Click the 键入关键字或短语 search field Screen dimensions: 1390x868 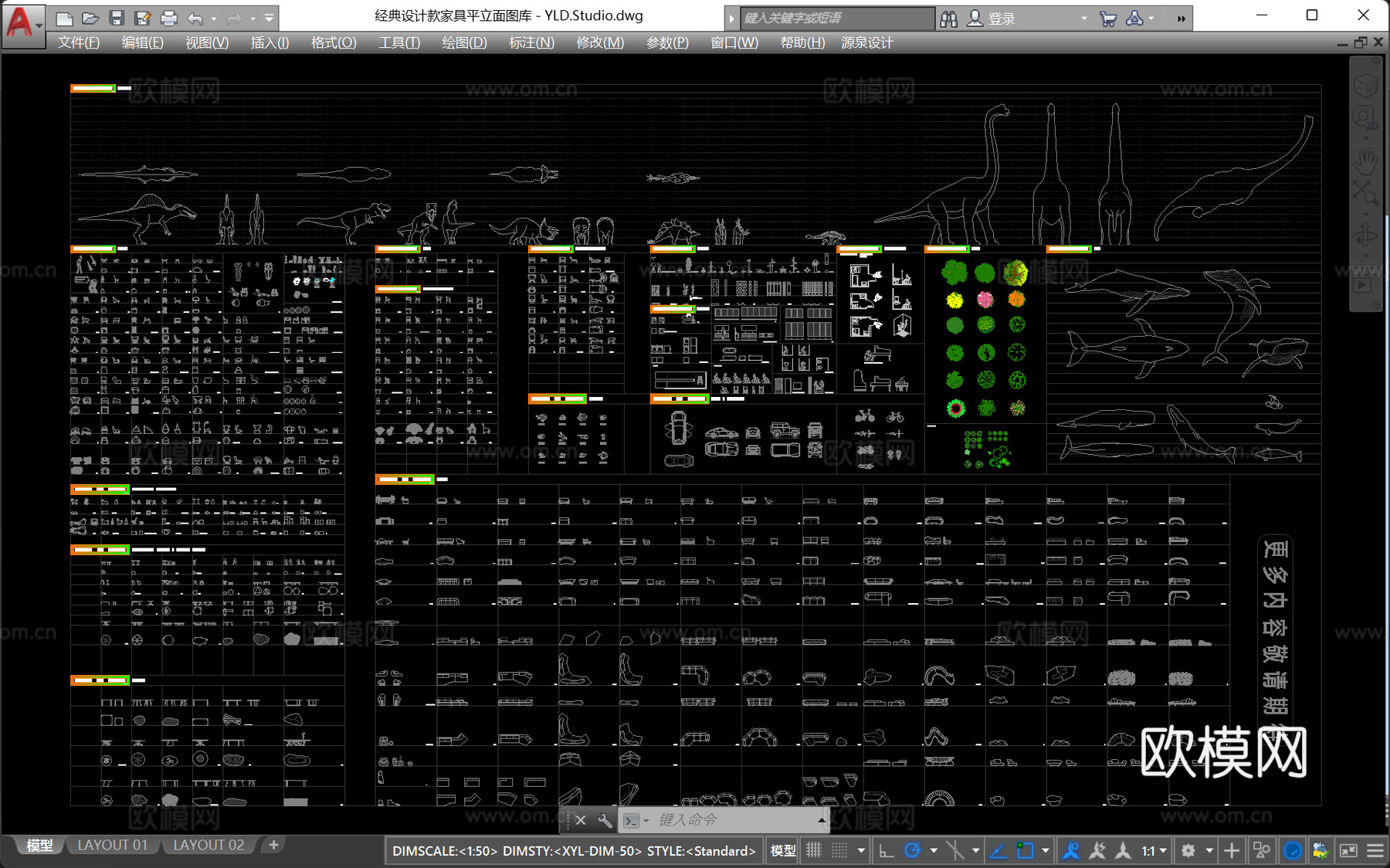coord(836,18)
